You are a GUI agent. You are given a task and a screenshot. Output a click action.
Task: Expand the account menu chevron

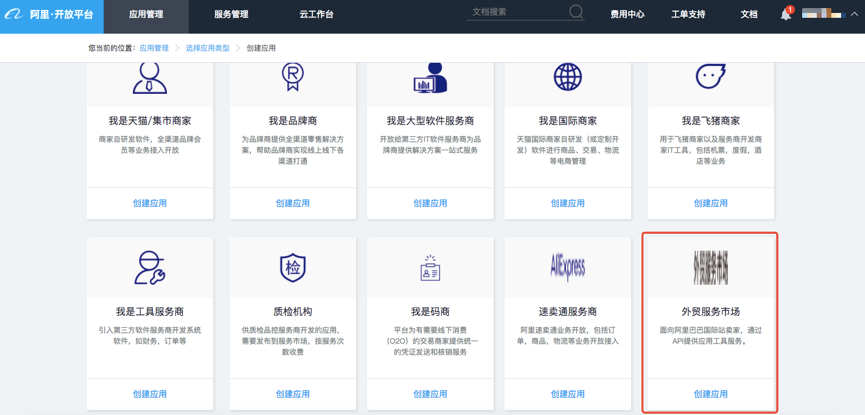855,14
